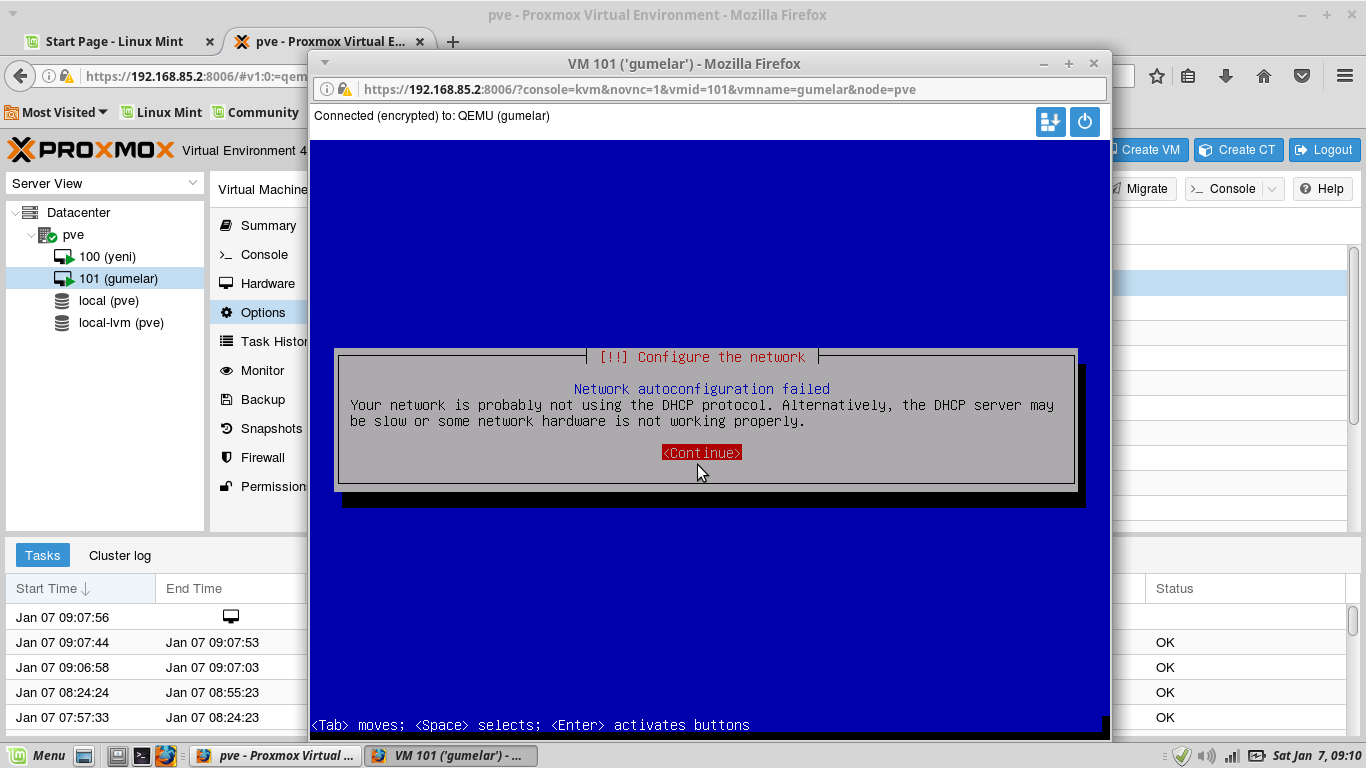Click the volume icon in system tray
The height and width of the screenshot is (768, 1366).
1207,756
